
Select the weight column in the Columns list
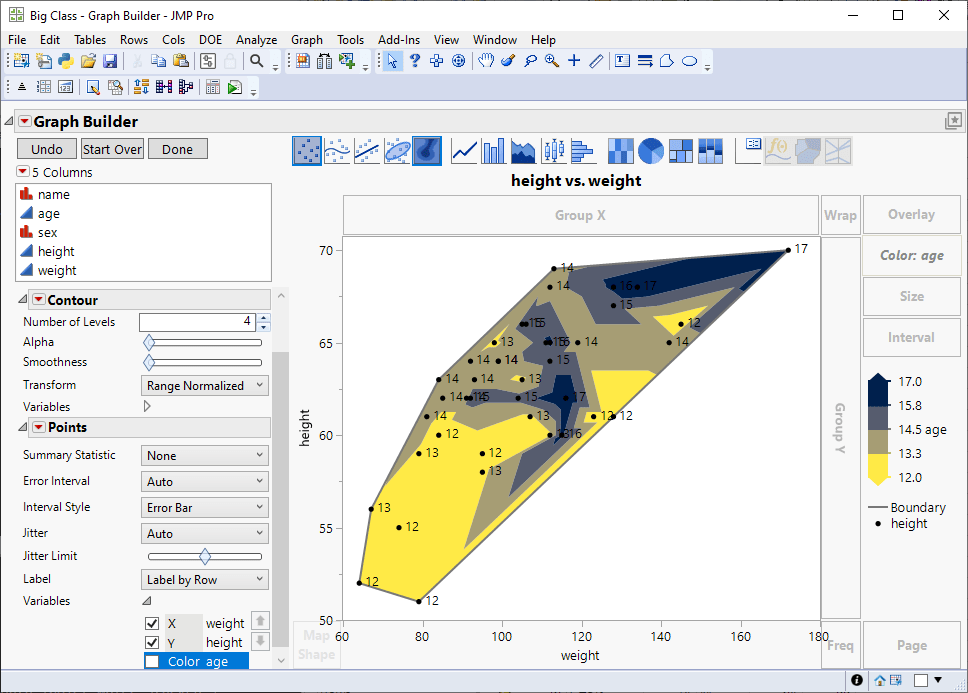point(56,270)
